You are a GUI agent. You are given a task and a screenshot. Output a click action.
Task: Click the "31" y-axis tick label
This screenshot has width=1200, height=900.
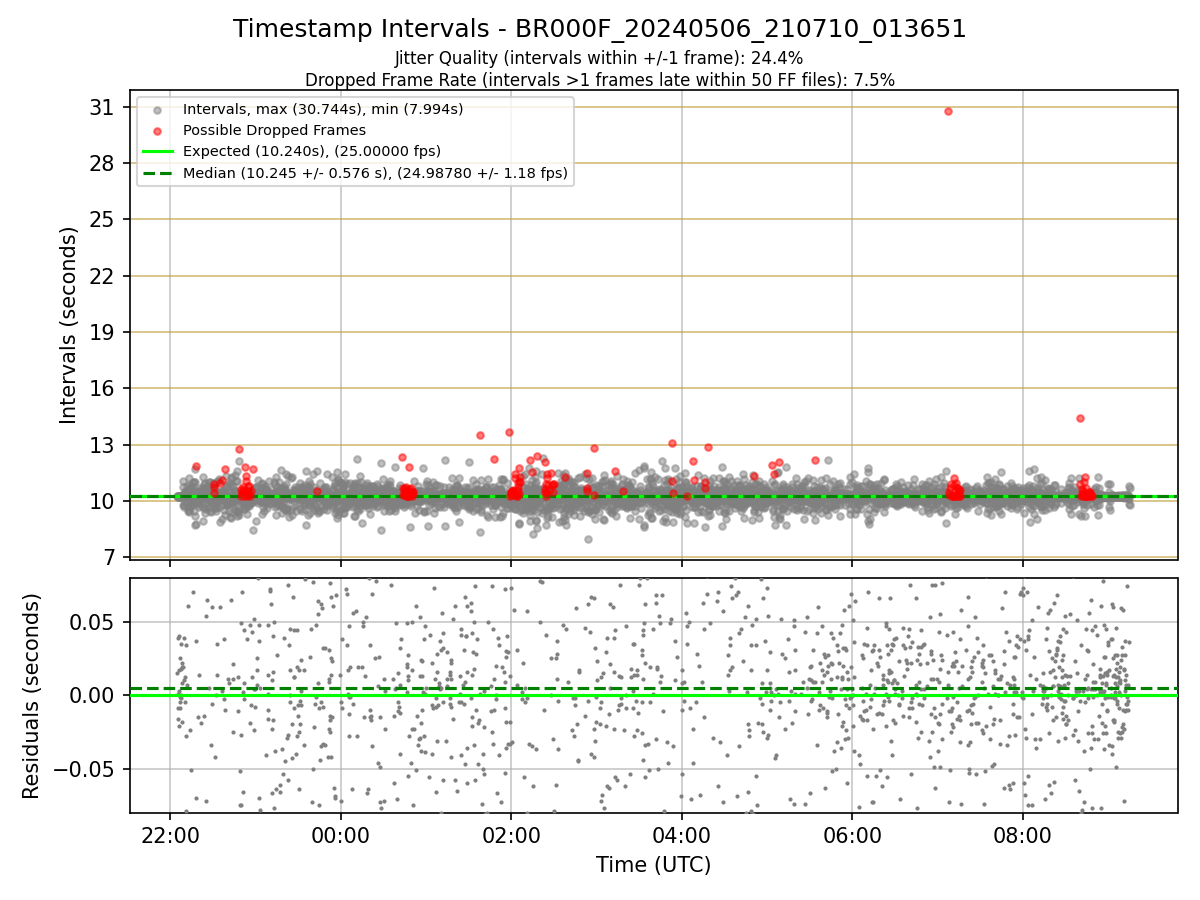click(103, 107)
